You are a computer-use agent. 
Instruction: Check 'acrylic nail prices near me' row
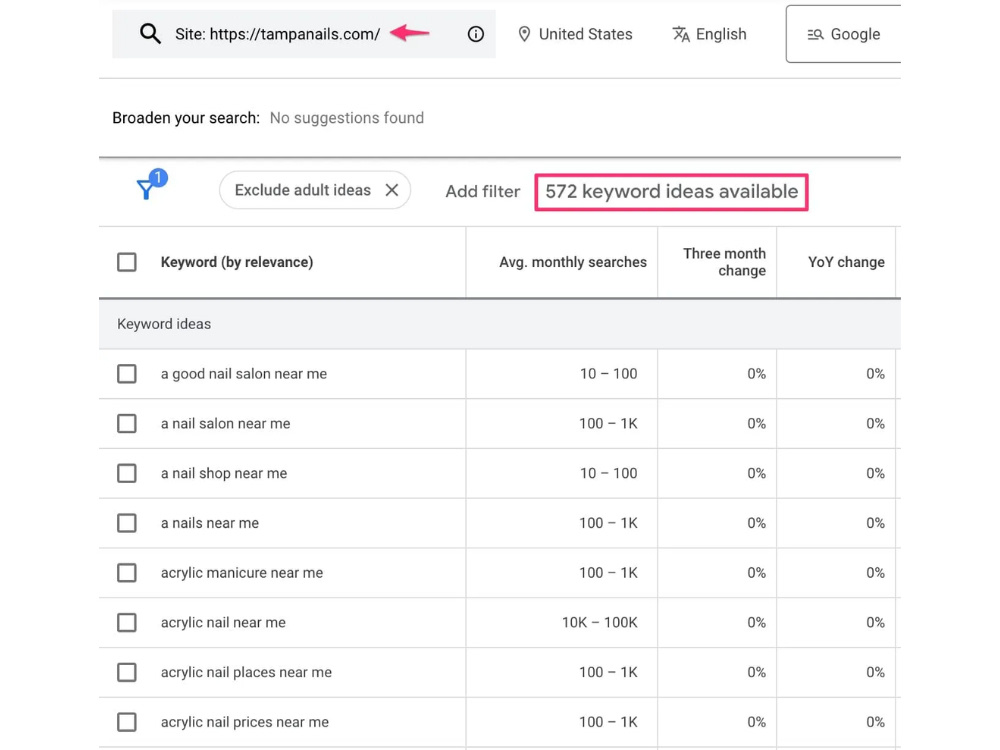pos(127,722)
